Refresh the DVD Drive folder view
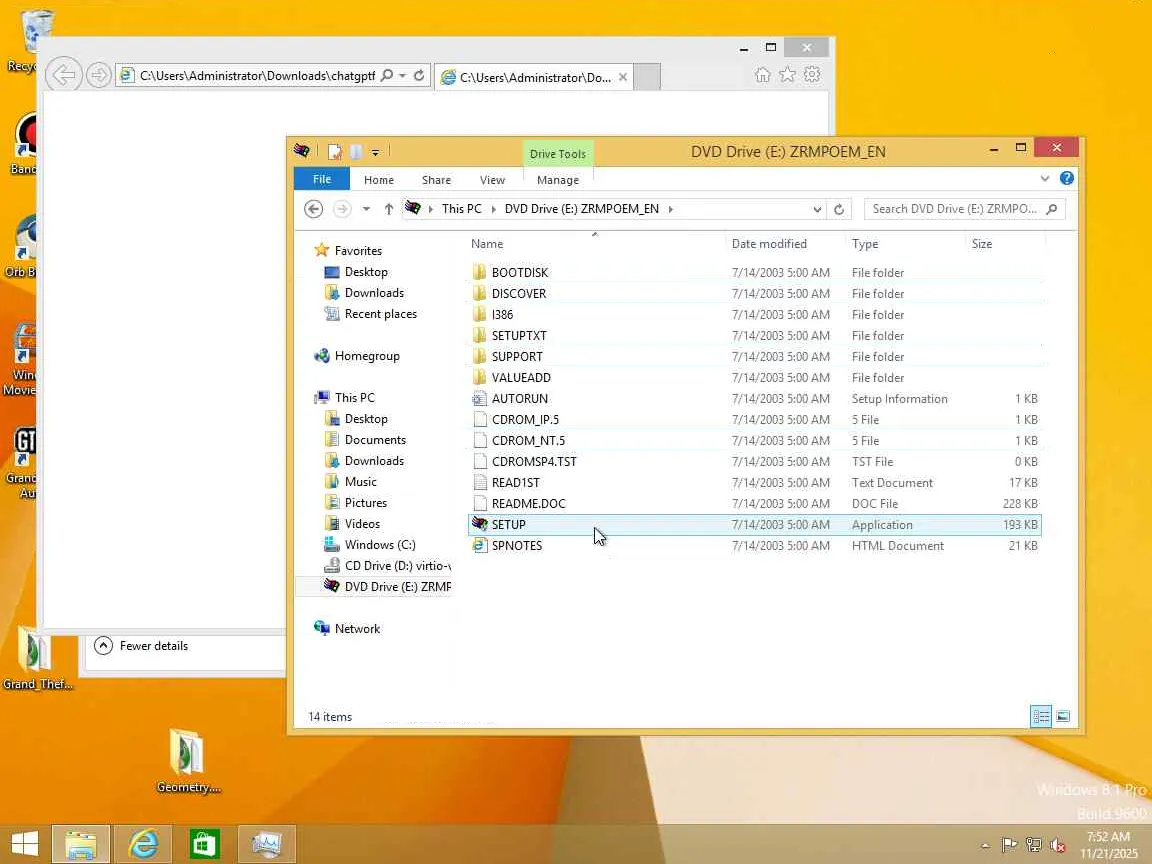This screenshot has height=864, width=1152. pyautogui.click(x=838, y=209)
